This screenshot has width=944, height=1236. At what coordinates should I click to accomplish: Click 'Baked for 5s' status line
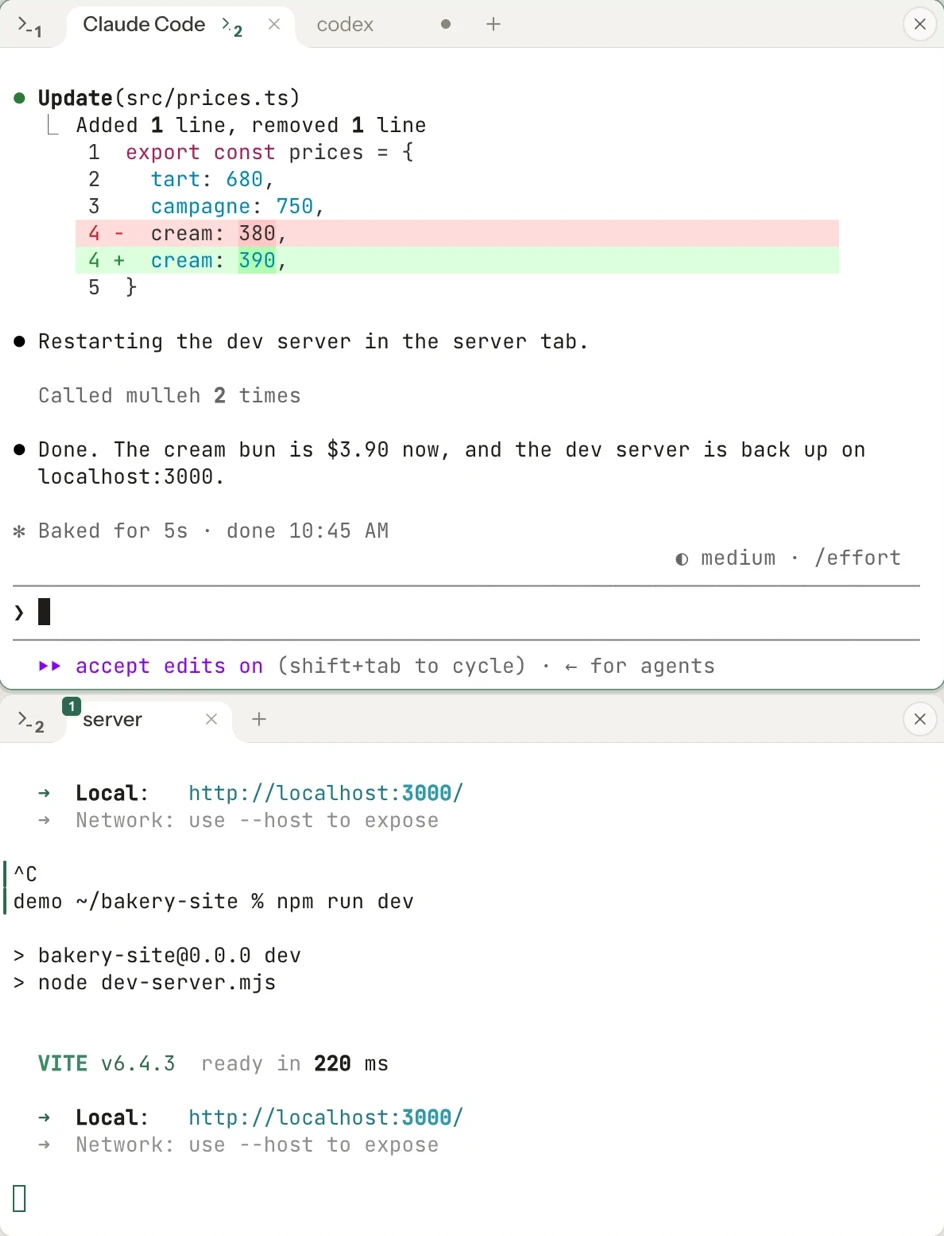coord(213,531)
